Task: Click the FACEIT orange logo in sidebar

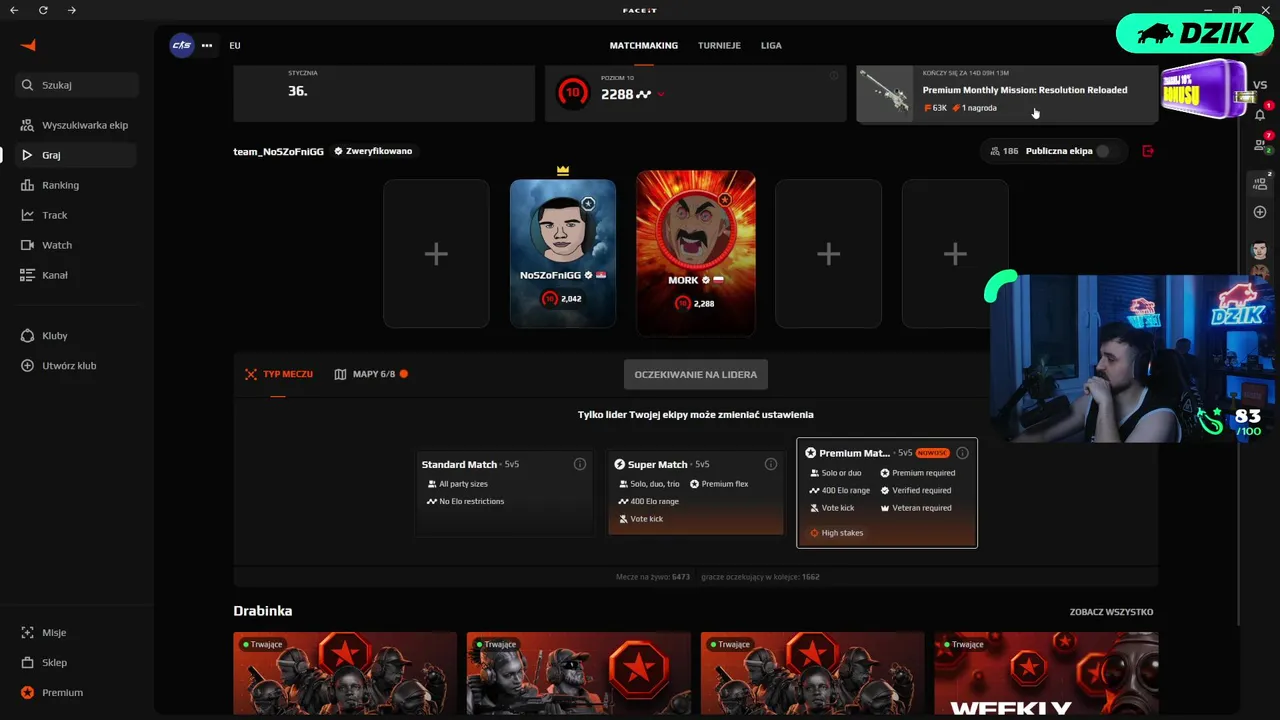Action: point(28,45)
